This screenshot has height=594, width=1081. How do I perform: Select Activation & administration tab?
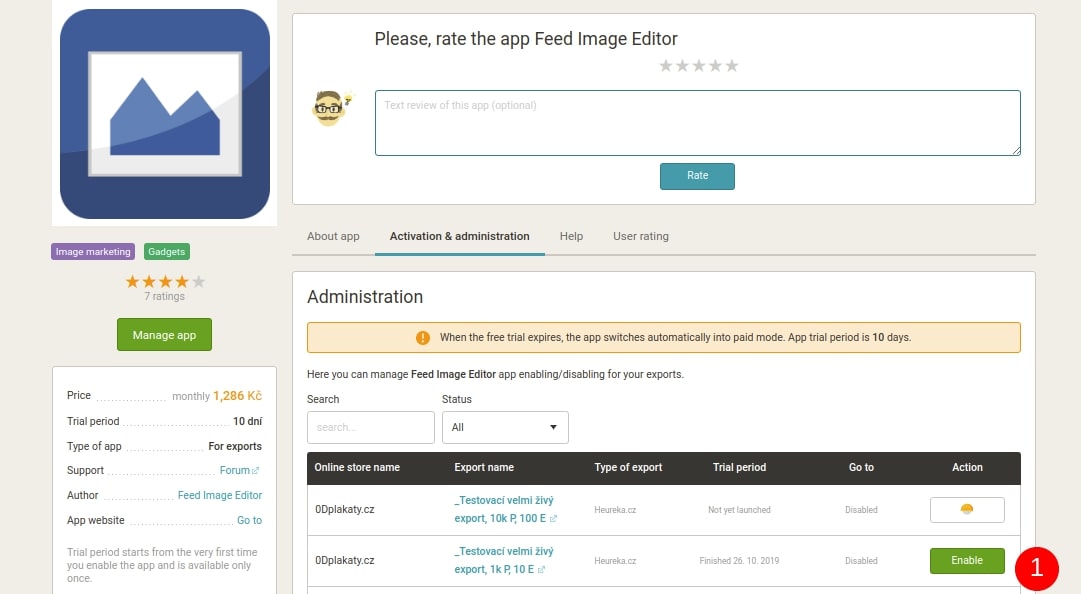(459, 236)
